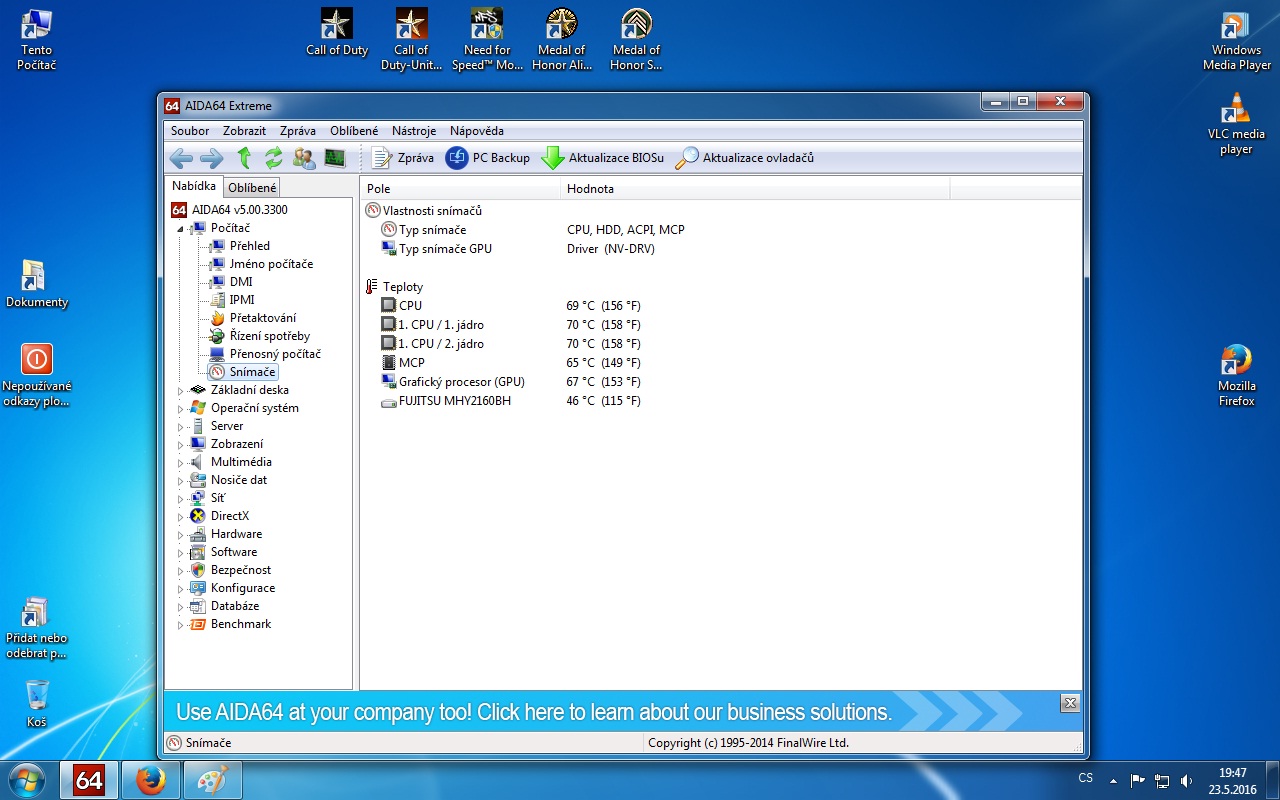1280x800 pixels.
Task: Click Aktualizace ovladačů toolbar button
Action: click(745, 158)
